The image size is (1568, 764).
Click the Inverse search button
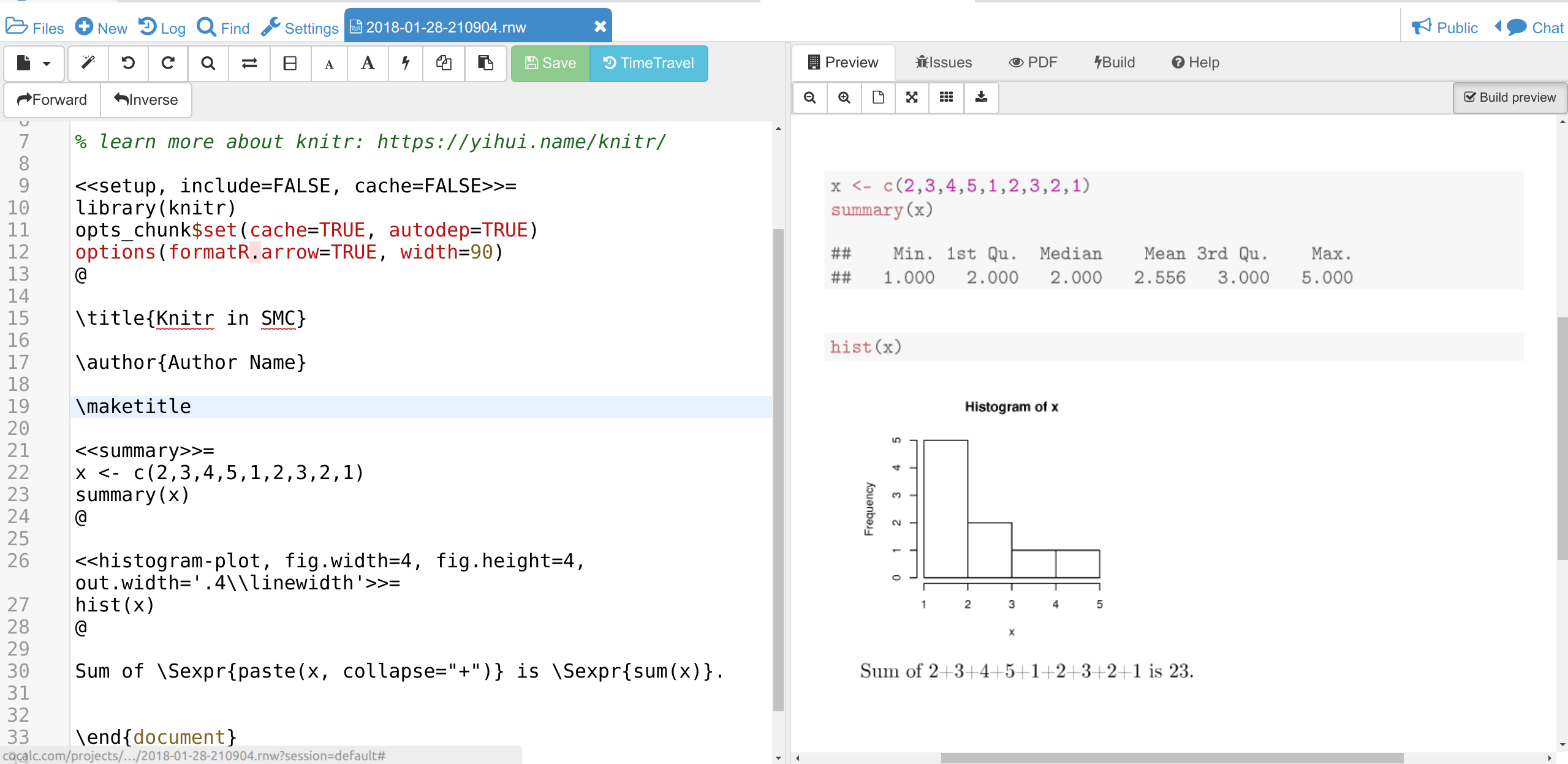(x=146, y=100)
